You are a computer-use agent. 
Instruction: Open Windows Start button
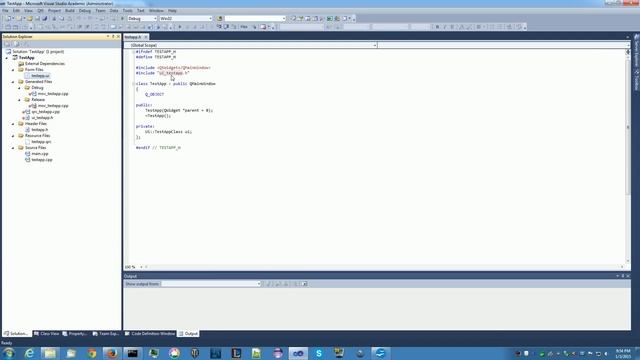point(9,353)
